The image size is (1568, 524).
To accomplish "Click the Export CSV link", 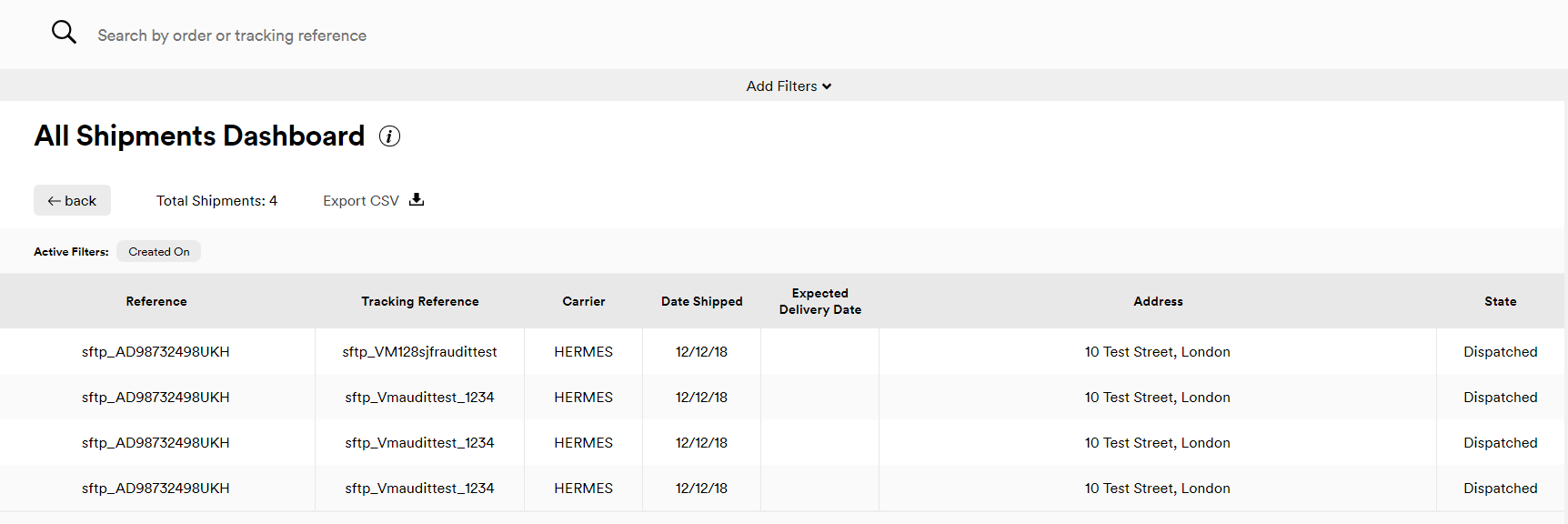I will 361,201.
